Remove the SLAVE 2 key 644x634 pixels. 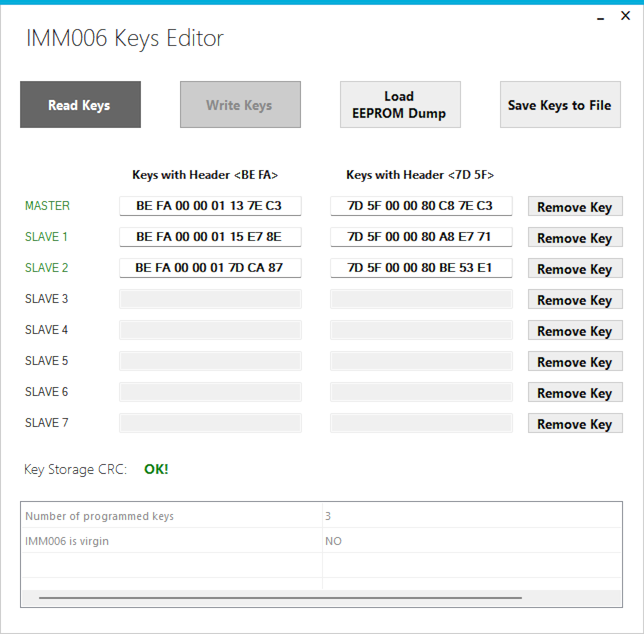575,269
